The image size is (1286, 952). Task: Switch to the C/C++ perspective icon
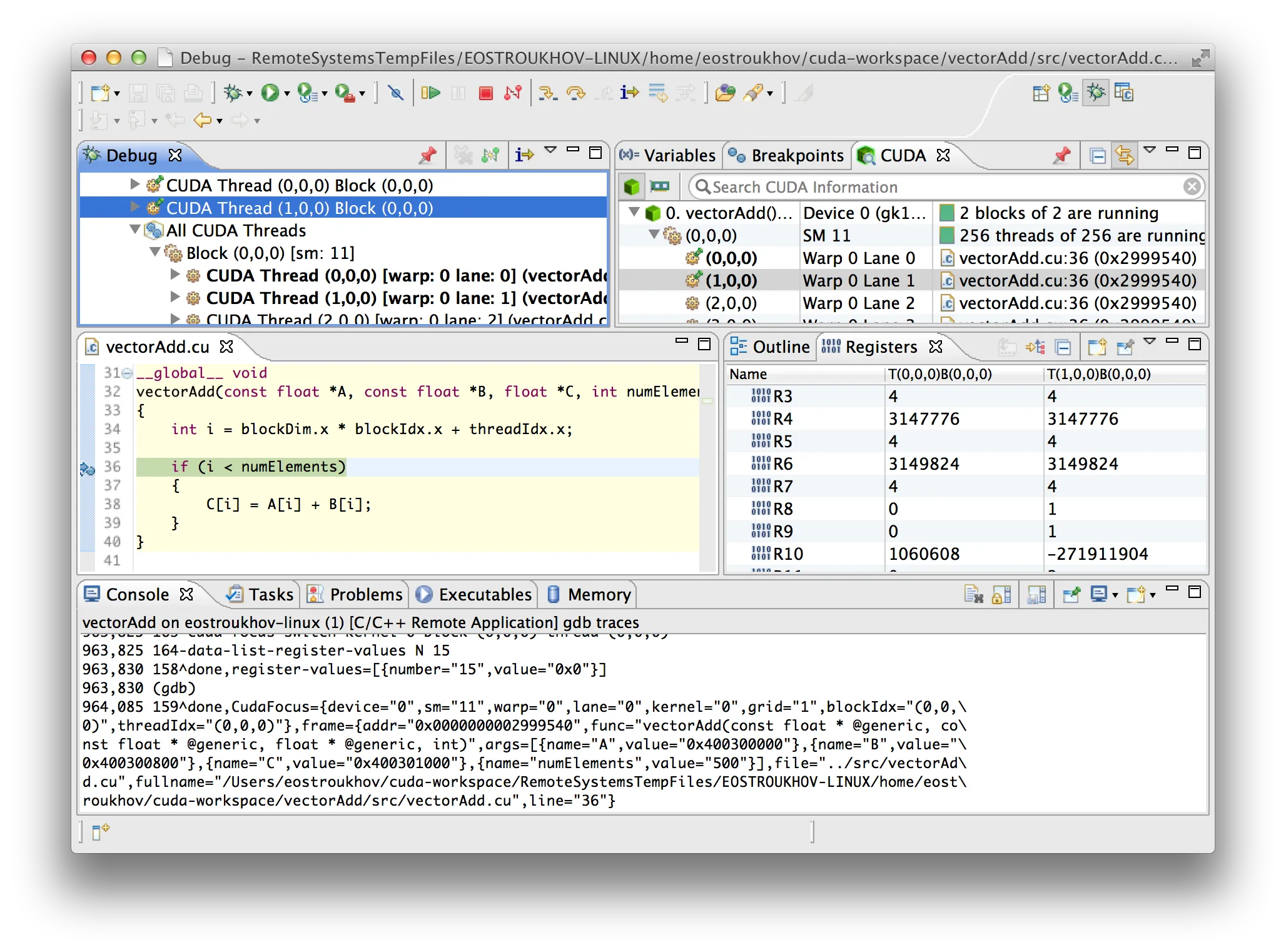click(1124, 93)
